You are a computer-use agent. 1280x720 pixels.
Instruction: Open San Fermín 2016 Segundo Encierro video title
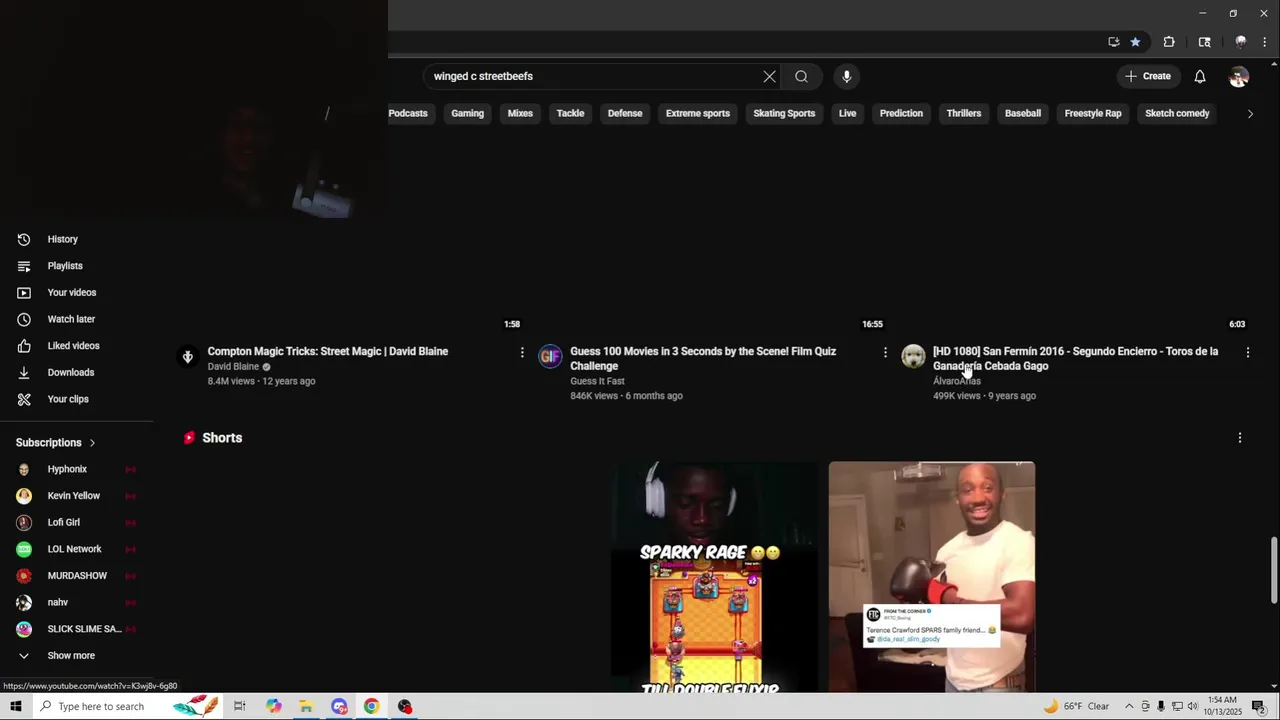point(1075,358)
